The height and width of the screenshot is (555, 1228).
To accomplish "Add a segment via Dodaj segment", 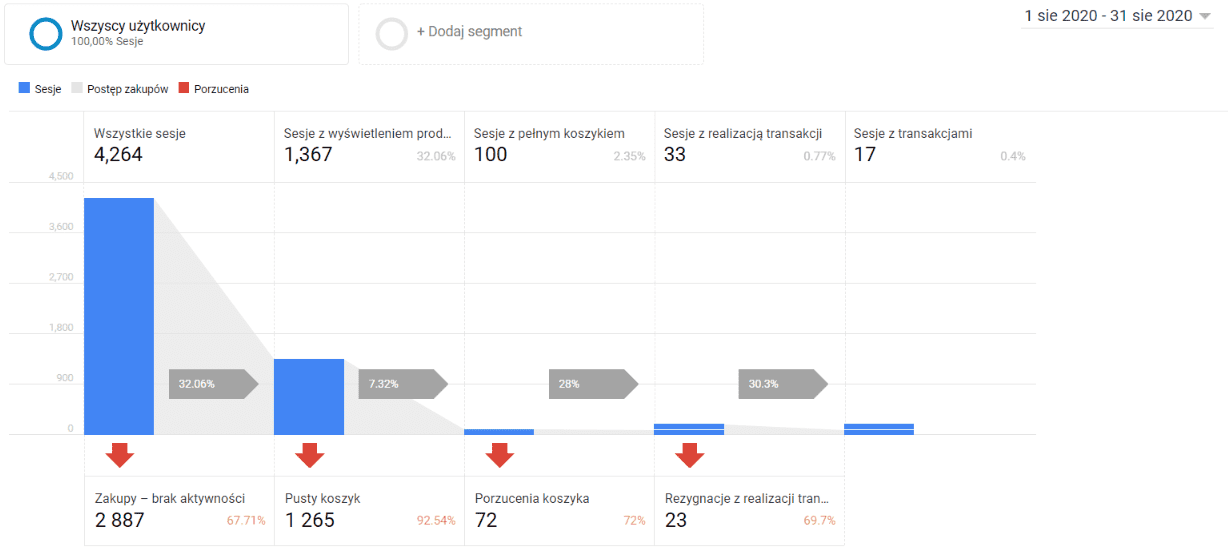I will pyautogui.click(x=470, y=32).
